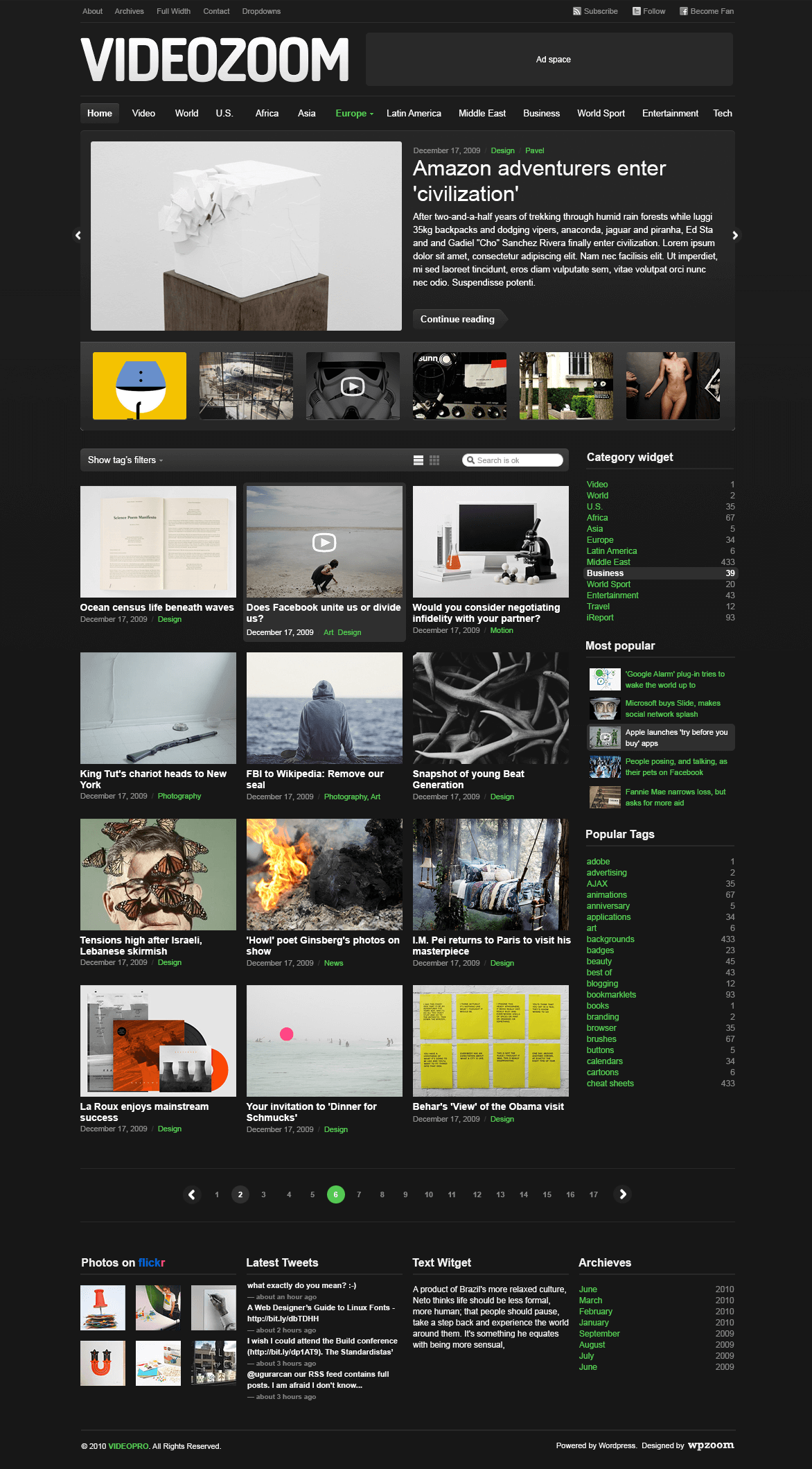Expand the Show tag's filters dropdown
812x1469 pixels.
(x=125, y=460)
